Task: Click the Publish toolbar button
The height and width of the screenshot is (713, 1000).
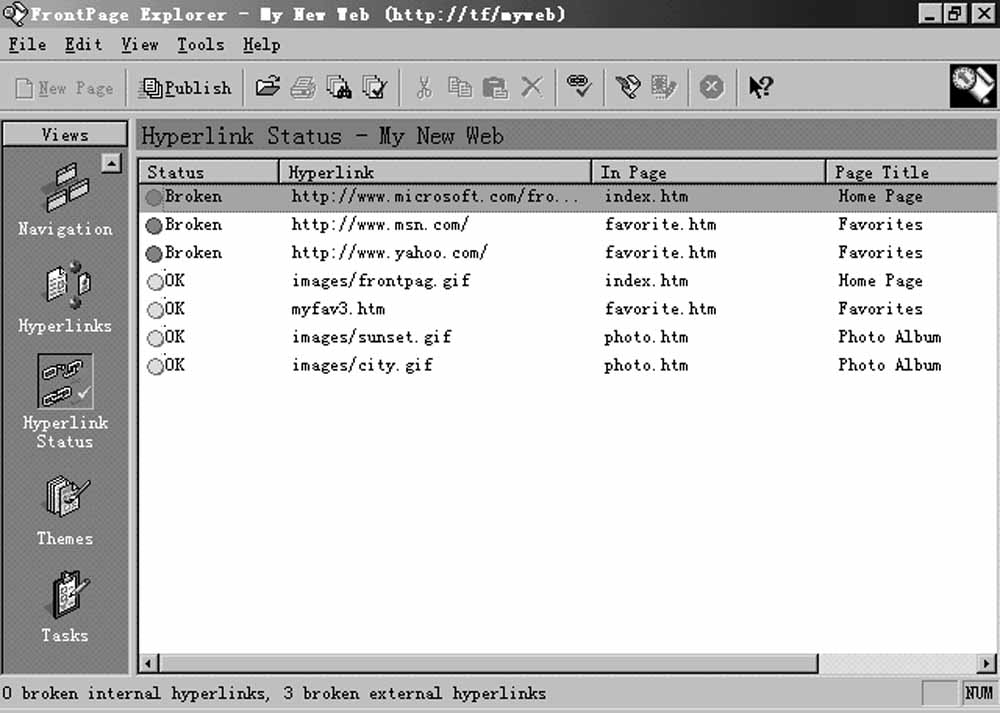Action: 185,87
